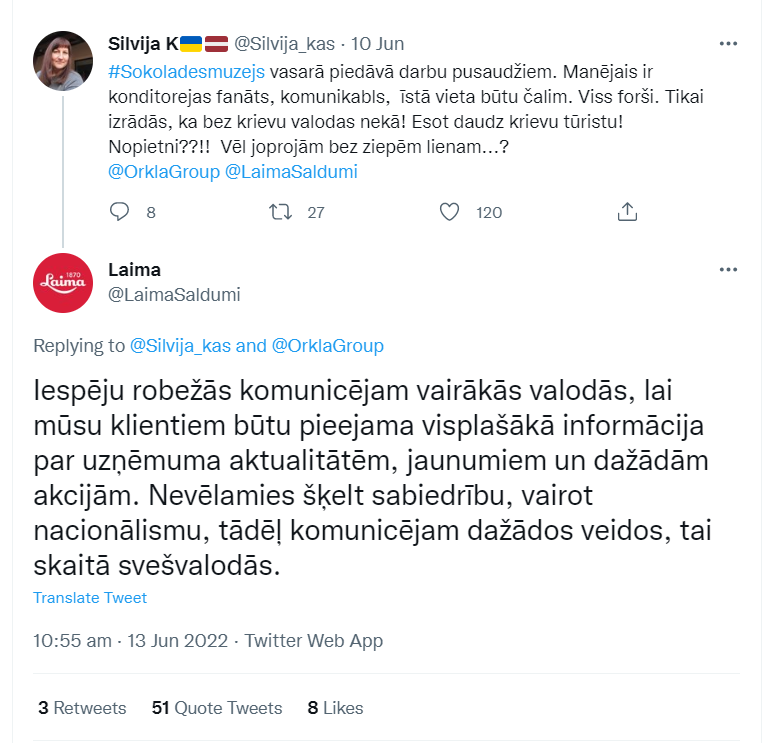View the 51 Quote Tweets list
Viewport: 776px width, 743px height.
pos(217,708)
